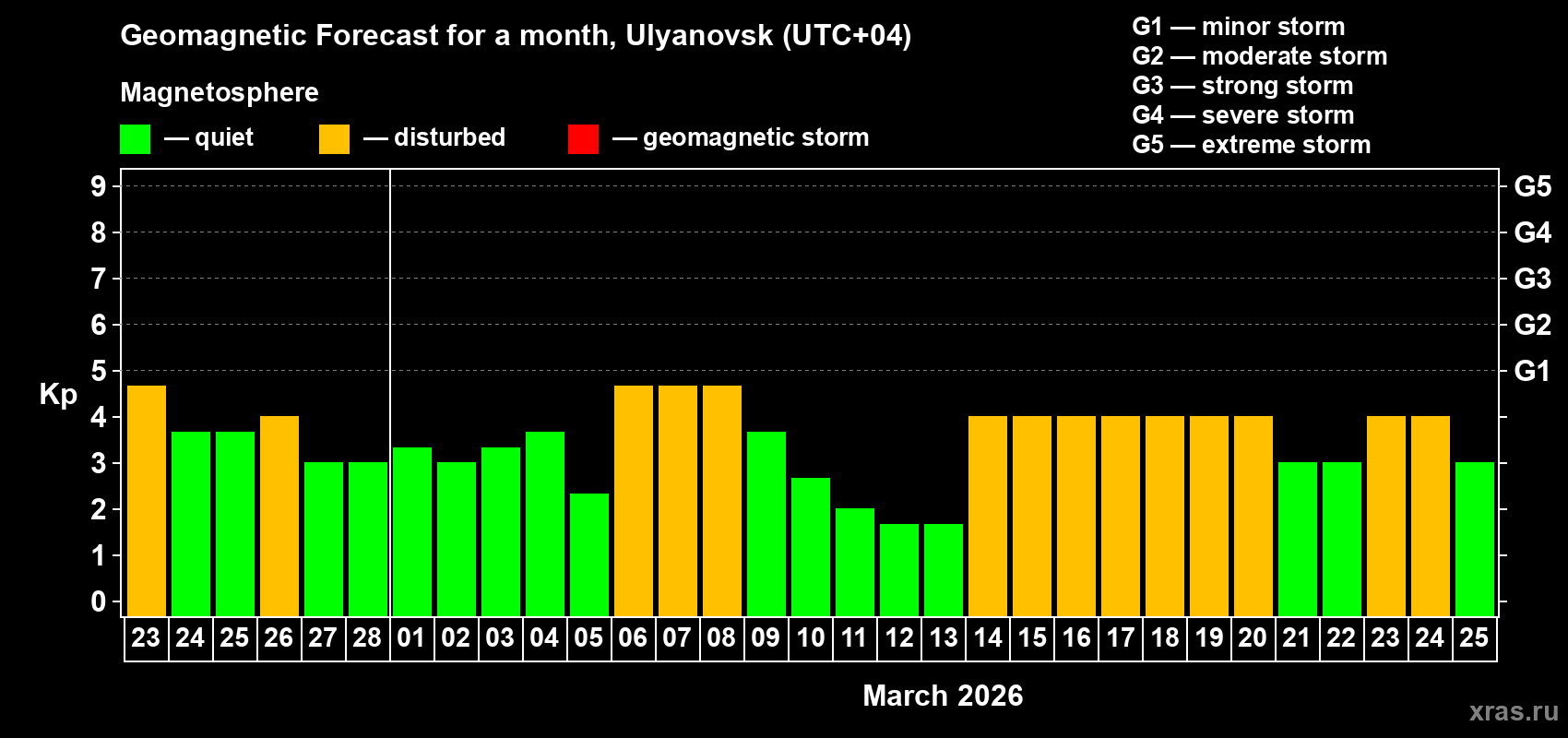Click the short green bar for March 05
1568x738 pixels.
589,555
